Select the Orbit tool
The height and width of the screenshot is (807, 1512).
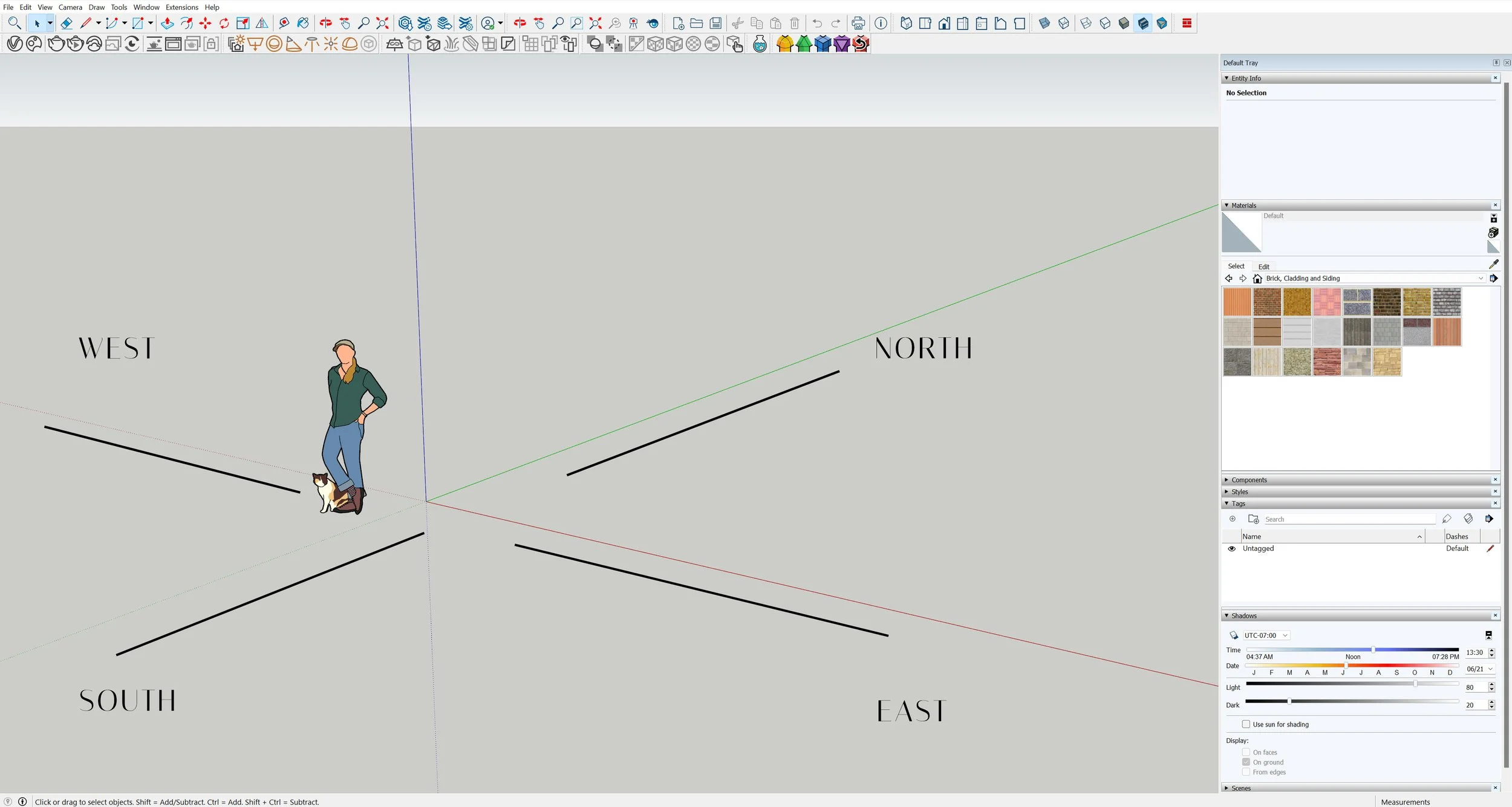click(326, 23)
